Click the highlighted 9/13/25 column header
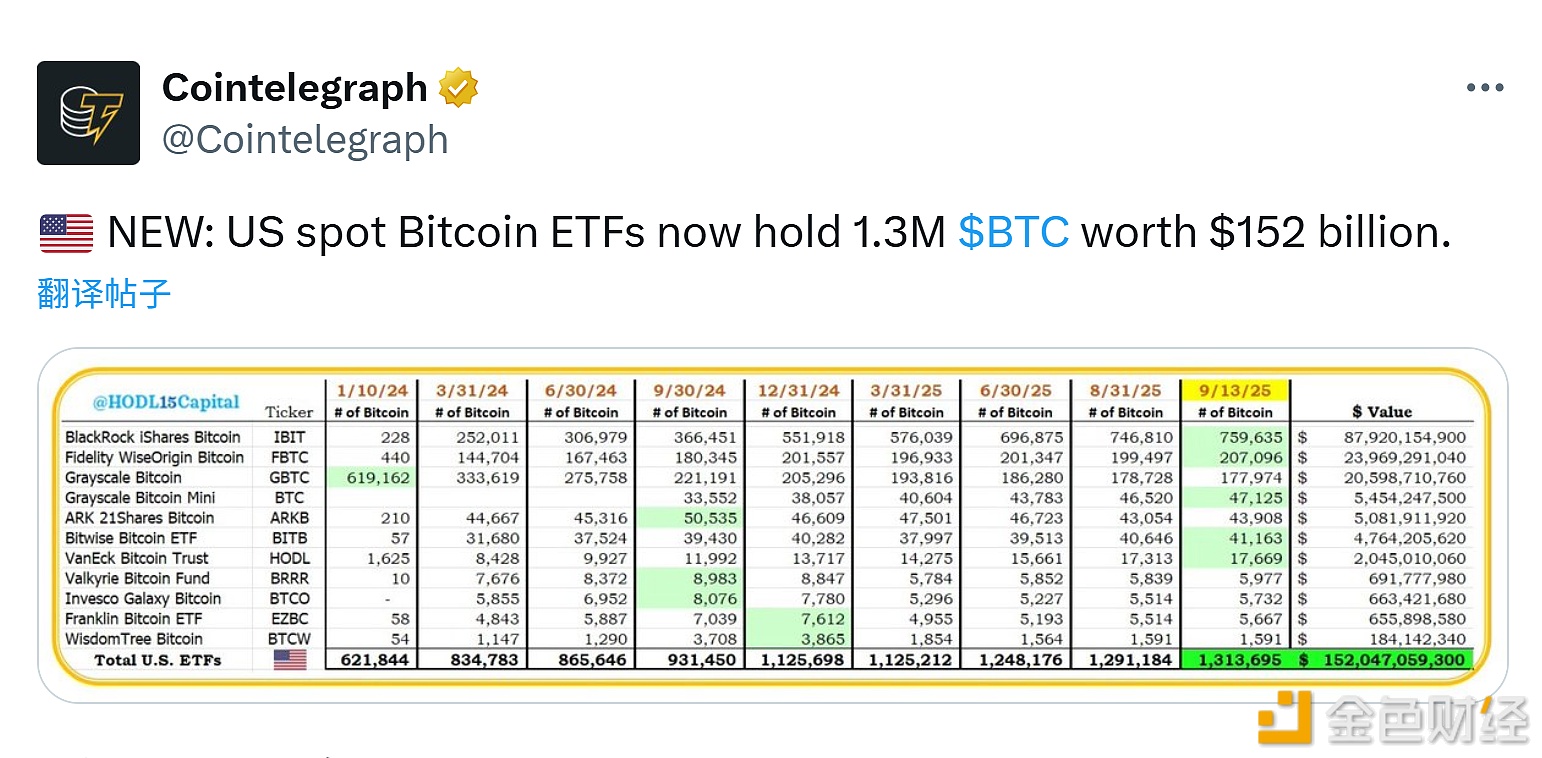Screen dimensions: 1542x758 click(1236, 391)
